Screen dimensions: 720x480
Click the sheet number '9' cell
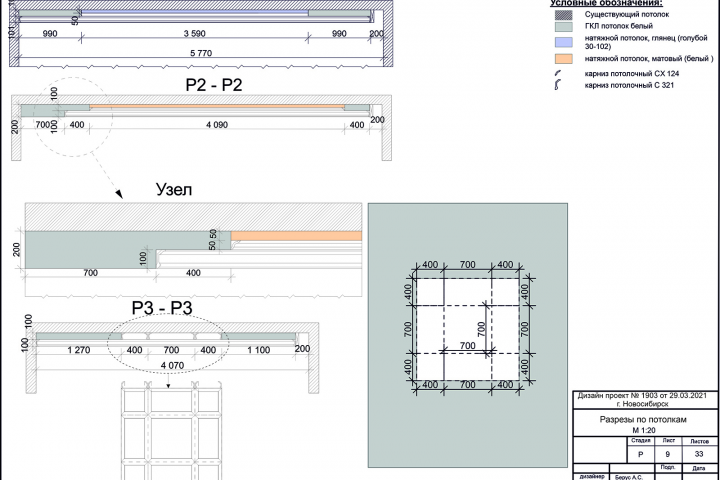point(668,454)
